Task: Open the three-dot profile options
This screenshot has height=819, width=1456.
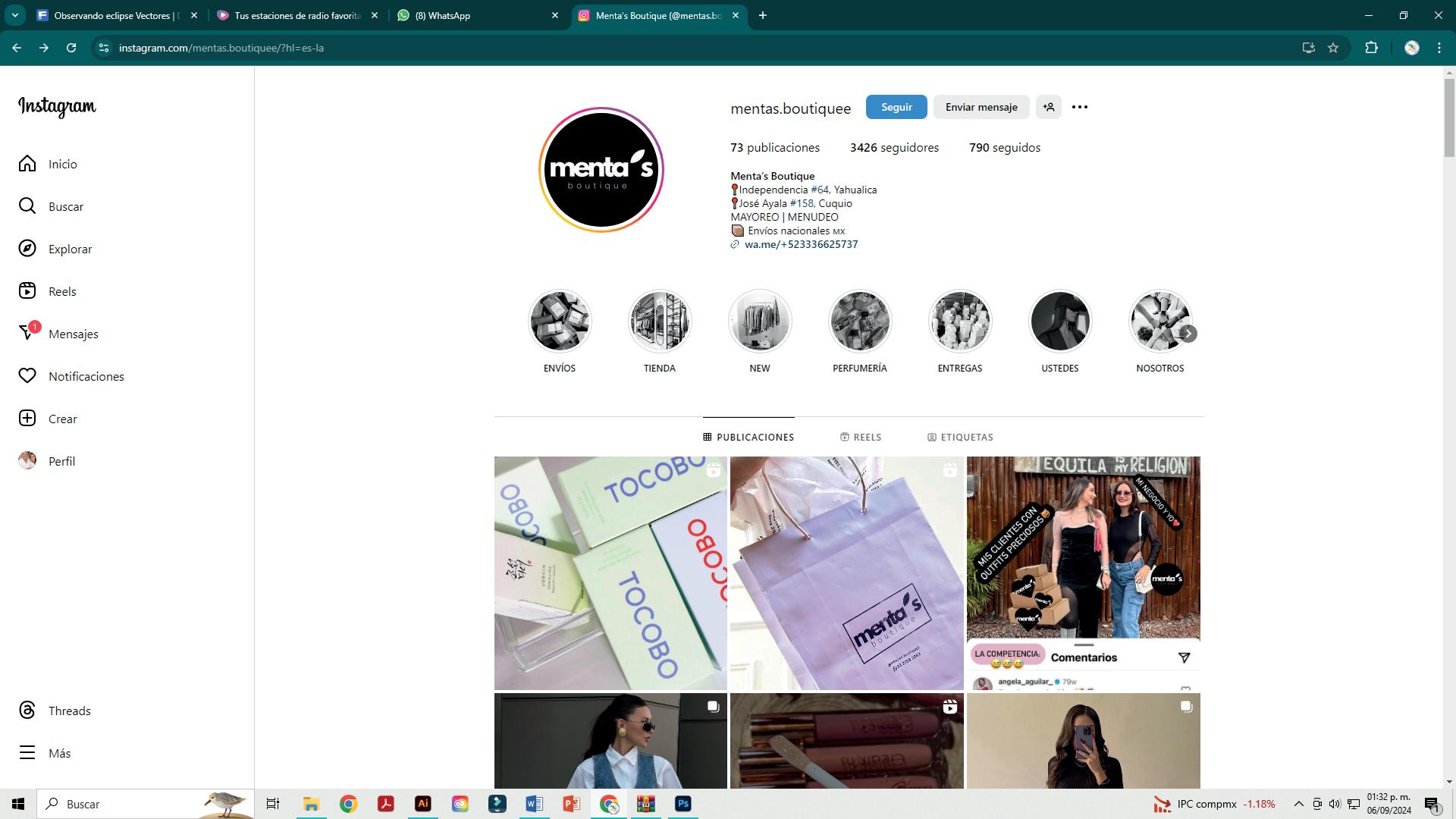Action: (1079, 107)
